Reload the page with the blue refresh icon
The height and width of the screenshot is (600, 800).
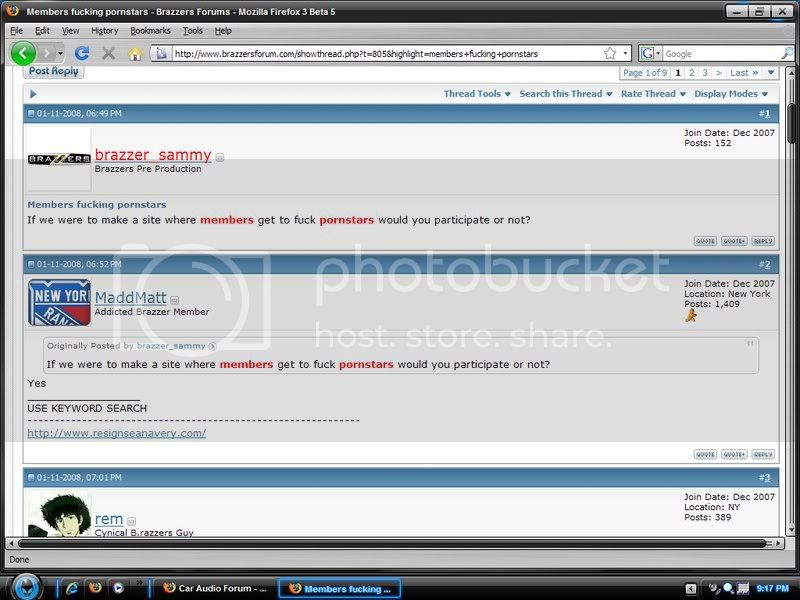82,53
